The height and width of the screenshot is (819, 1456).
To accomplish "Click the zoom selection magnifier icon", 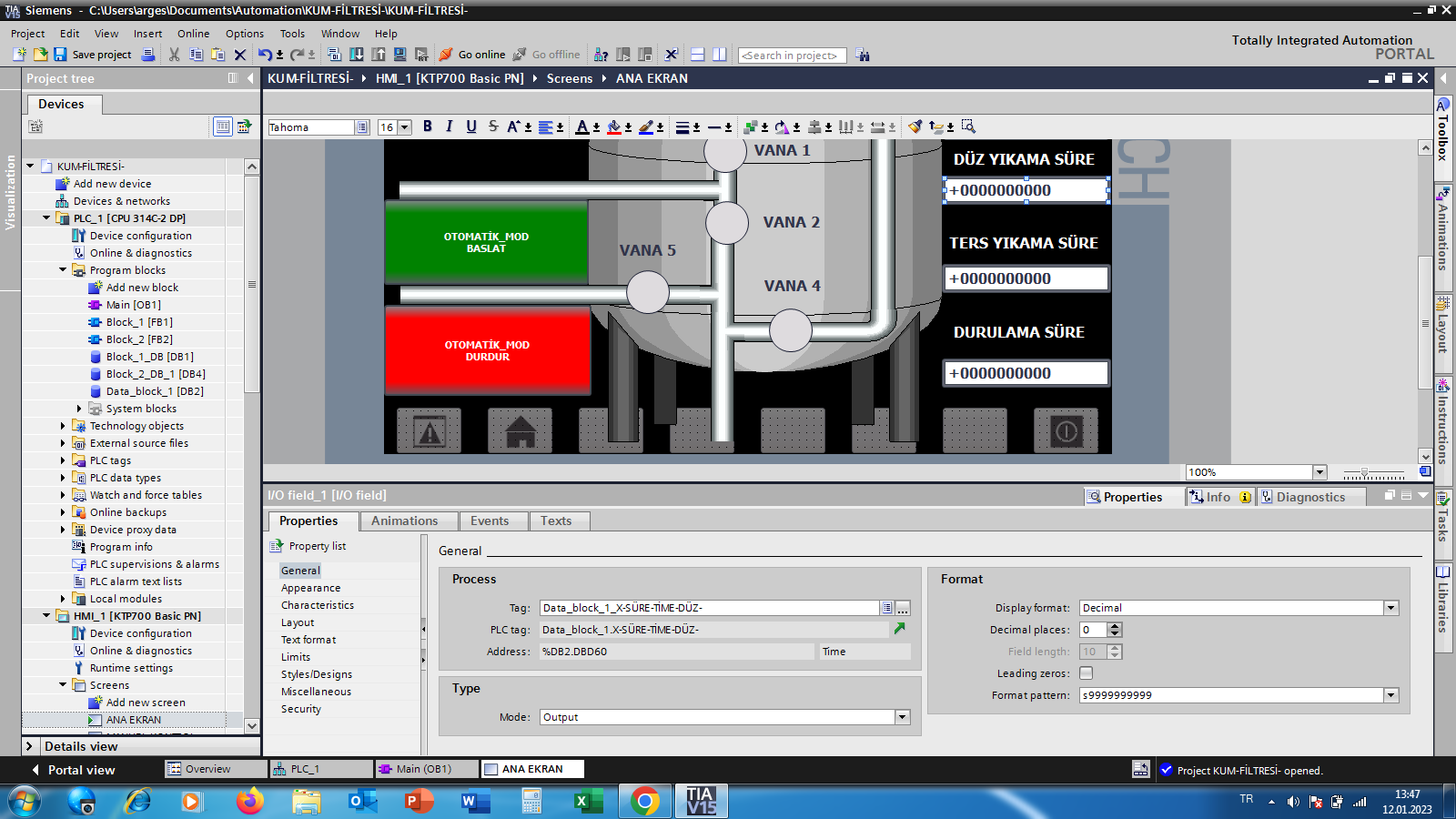I will [968, 126].
